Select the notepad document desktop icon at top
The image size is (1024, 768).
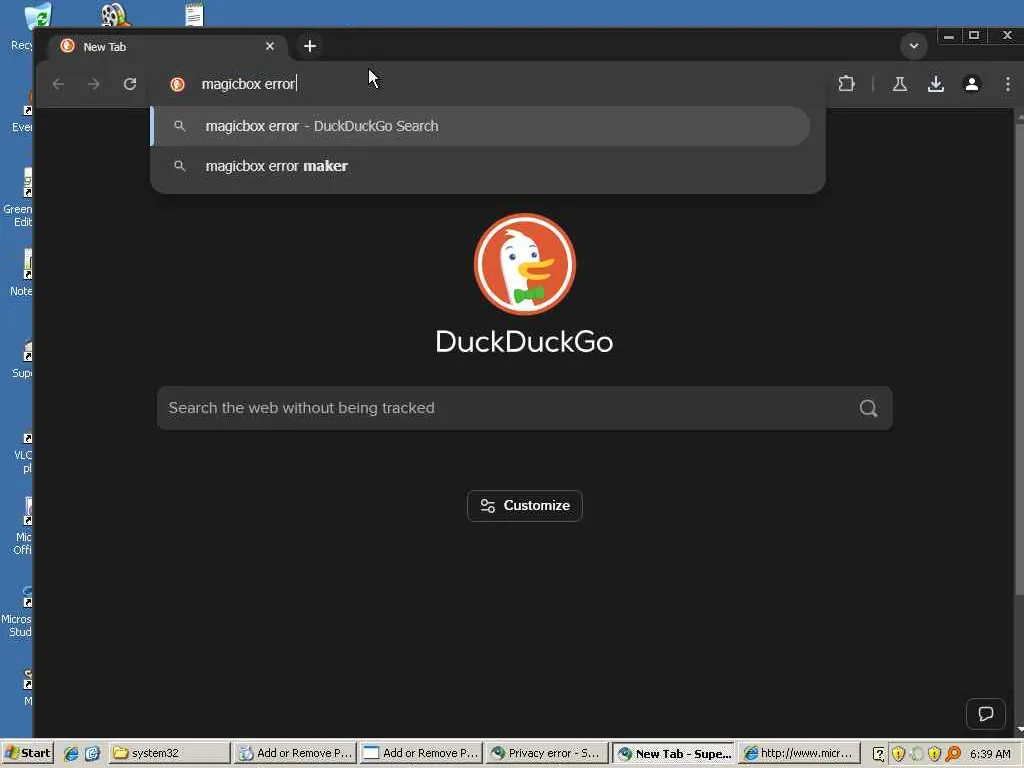pyautogui.click(x=194, y=14)
